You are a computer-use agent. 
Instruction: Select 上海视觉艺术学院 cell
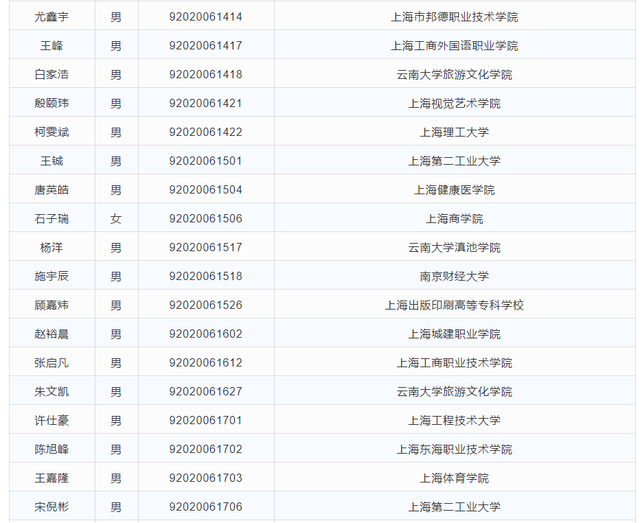(x=454, y=103)
